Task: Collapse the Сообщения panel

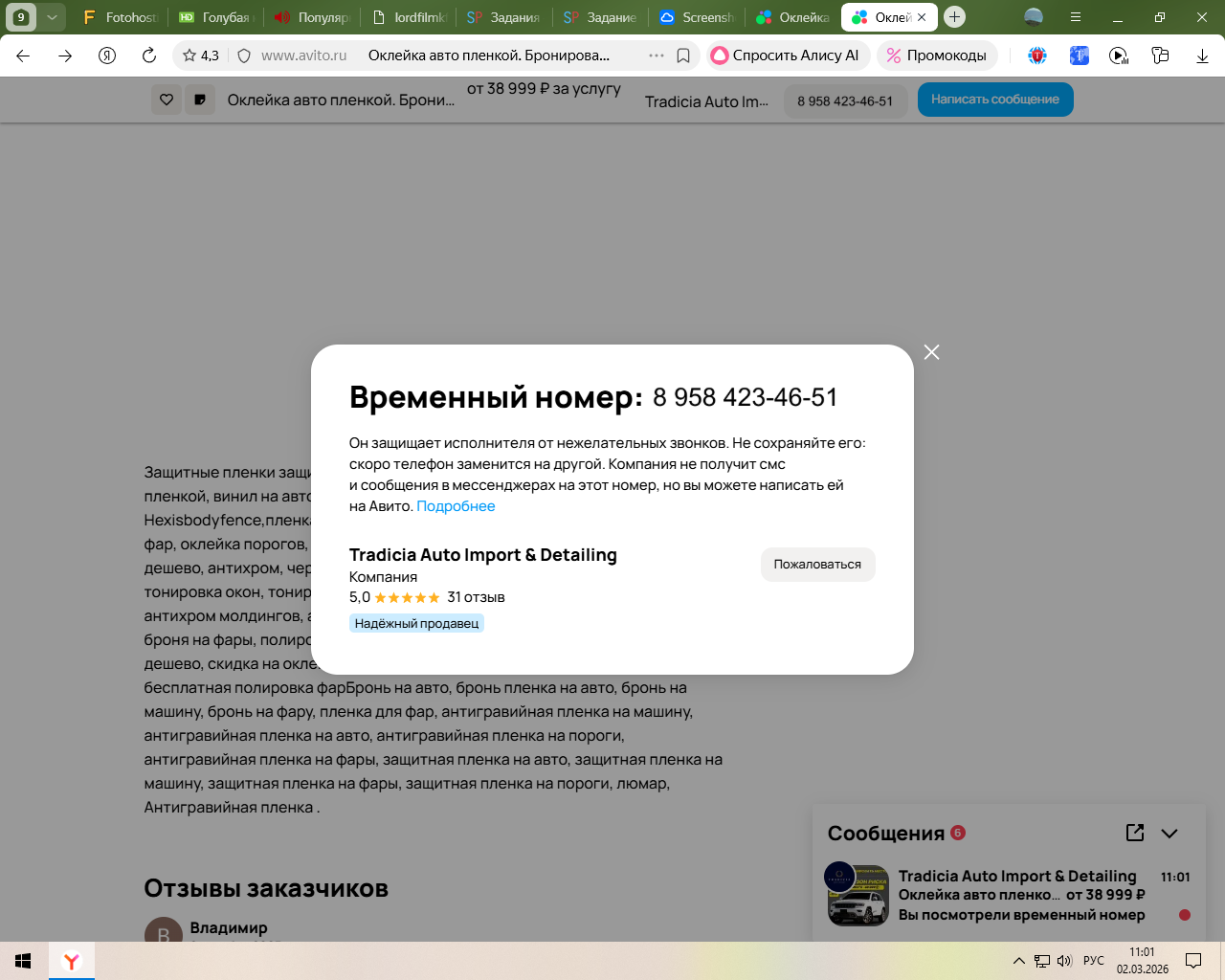Action: (1169, 834)
